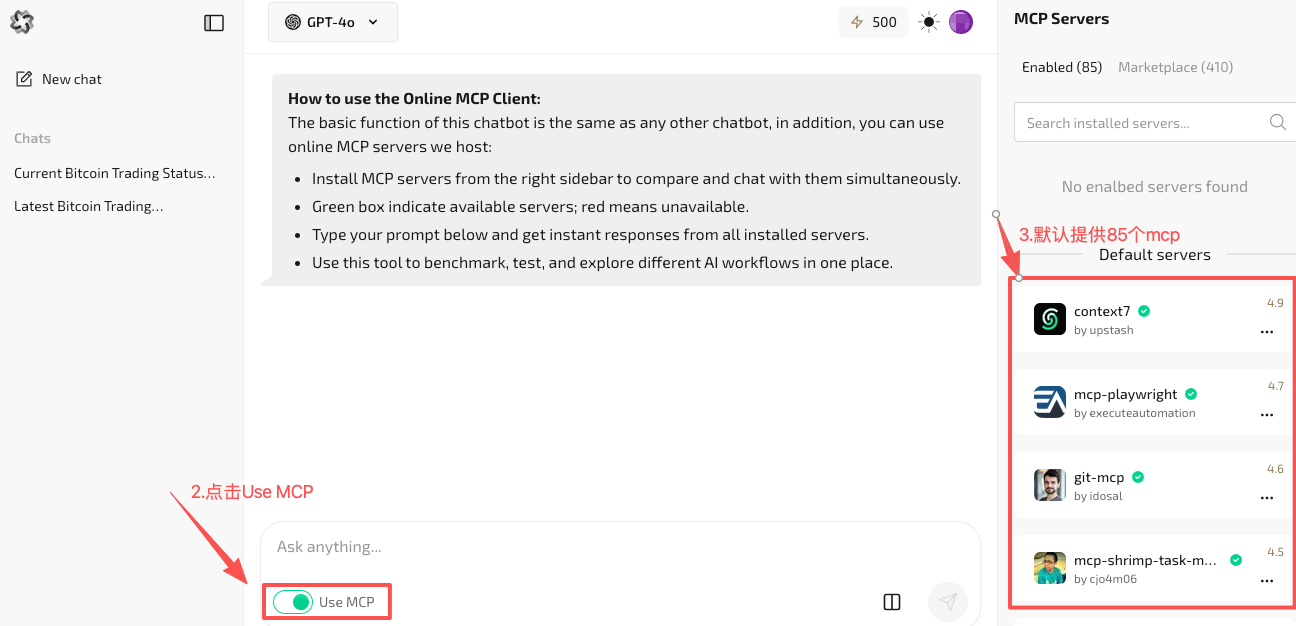Image resolution: width=1296 pixels, height=626 pixels.
Task: Click the mcp-shrimp-task-m... server name
Action: click(x=1146, y=560)
